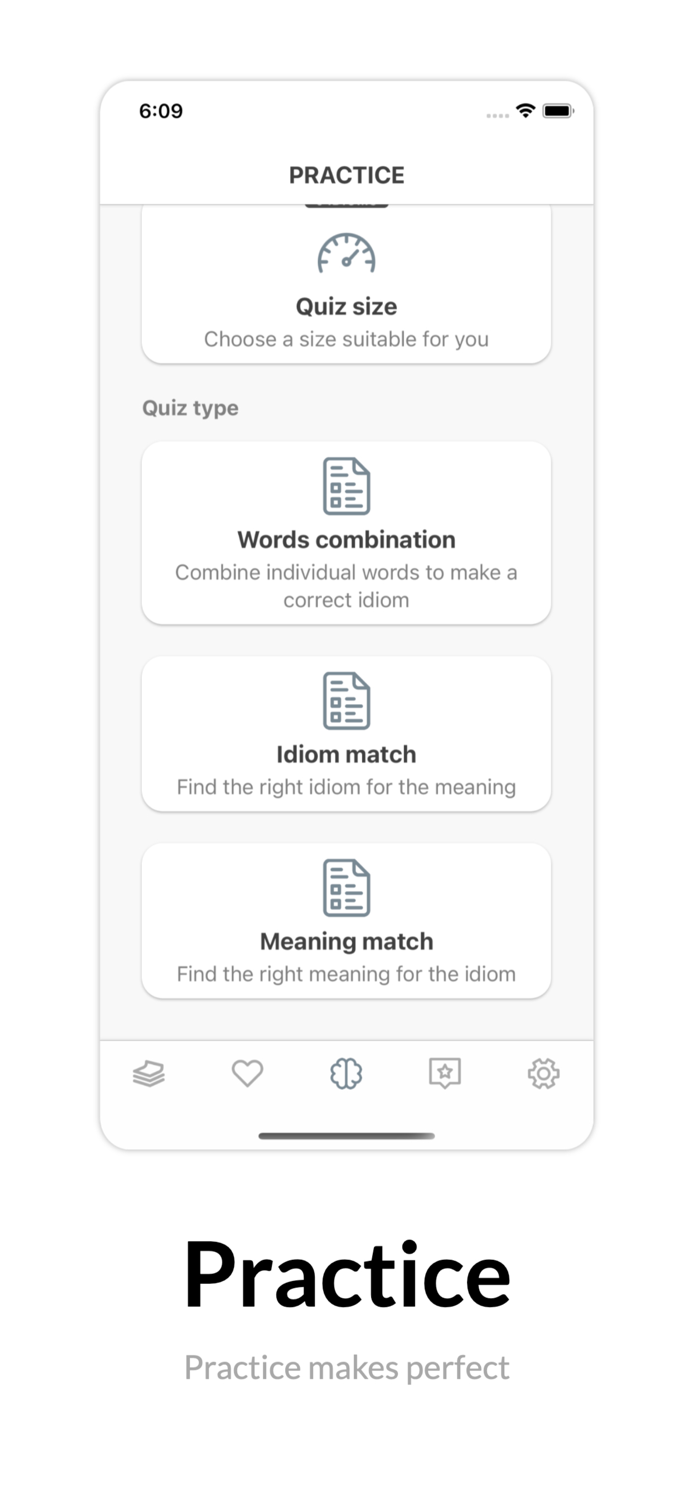This screenshot has width=693, height=1500.
Task: Click the battery indicator icon
Action: [x=558, y=111]
